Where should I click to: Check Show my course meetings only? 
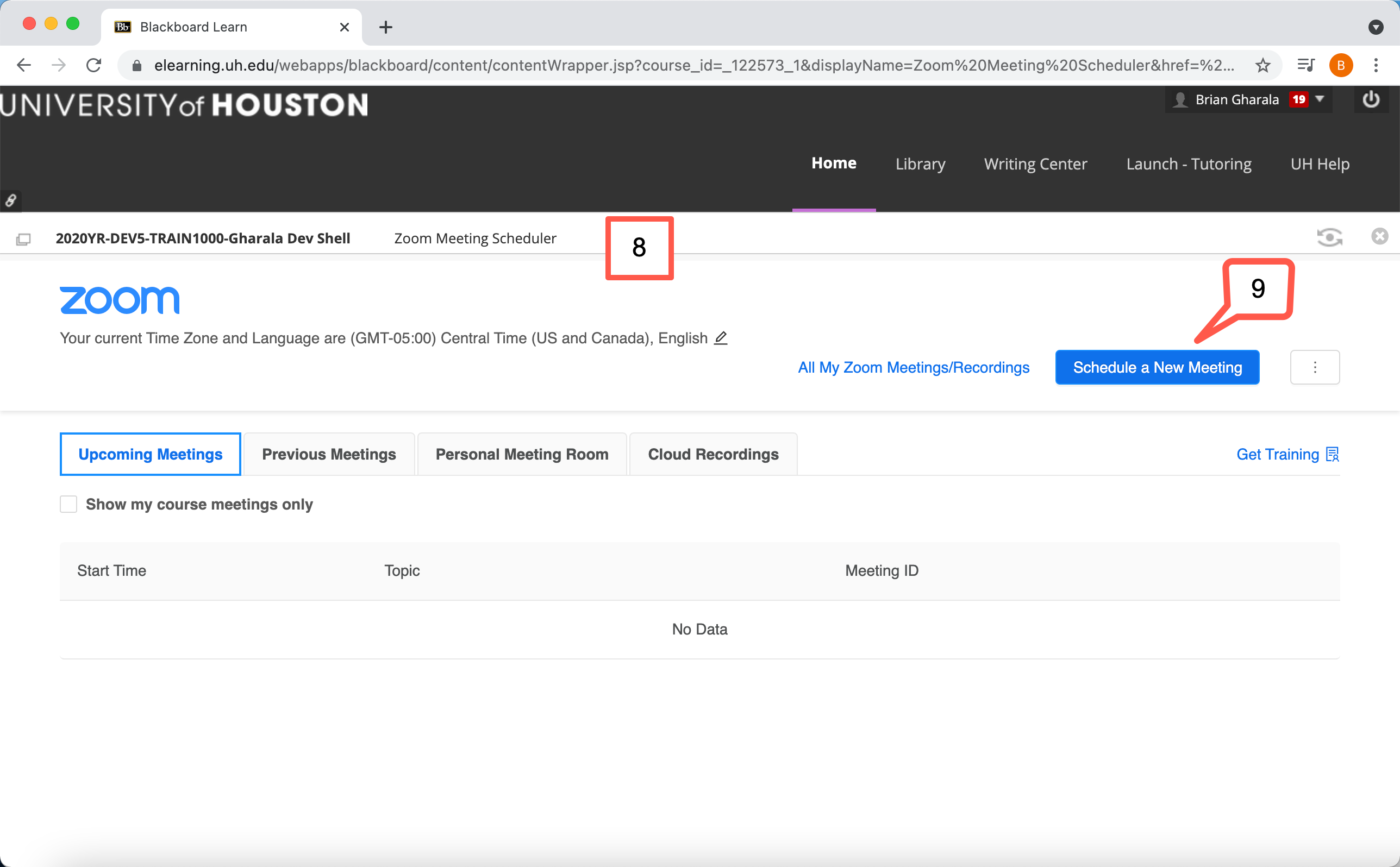[x=68, y=505]
